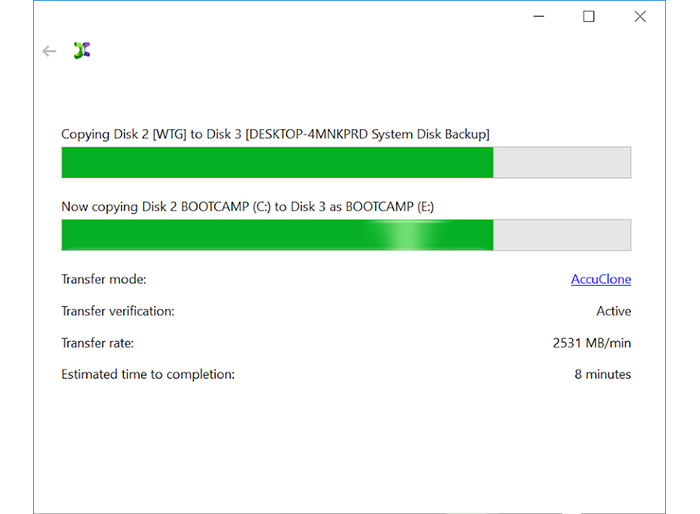Viewport: 700px width, 514px height.
Task: Close the disk copy window
Action: pyautogui.click(x=640, y=17)
